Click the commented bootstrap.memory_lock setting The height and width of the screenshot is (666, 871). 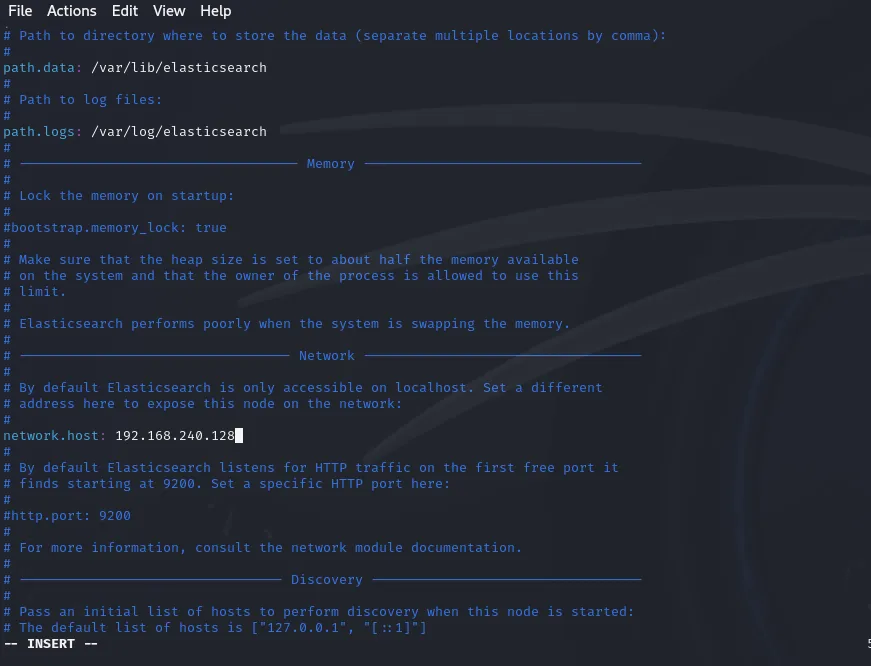(x=112, y=227)
